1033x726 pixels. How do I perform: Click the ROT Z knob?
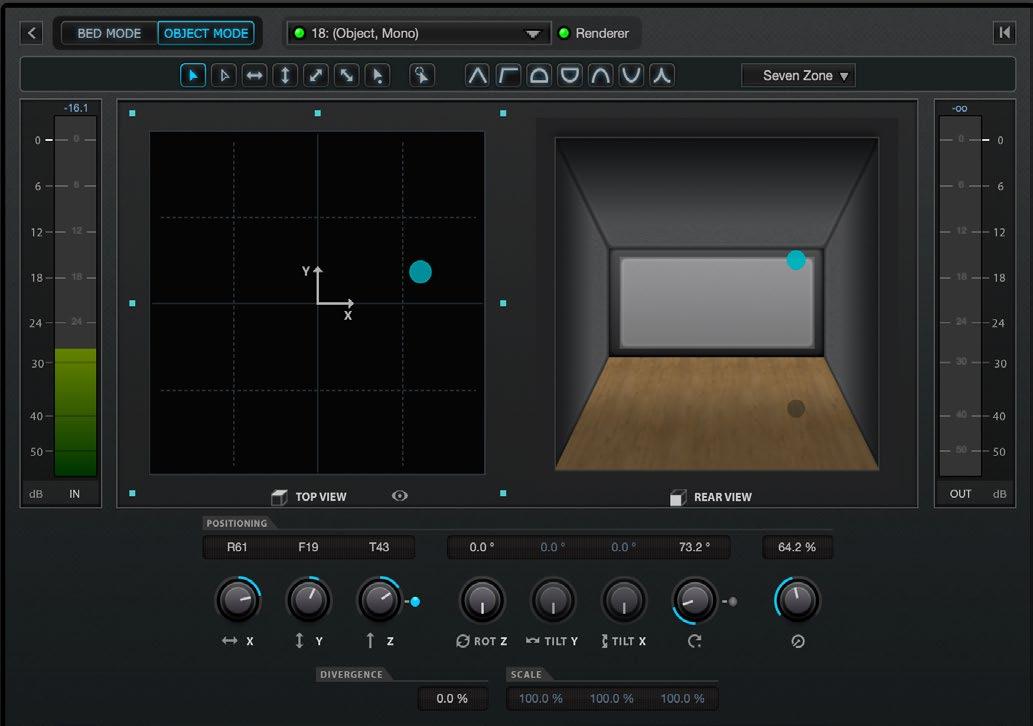point(482,600)
